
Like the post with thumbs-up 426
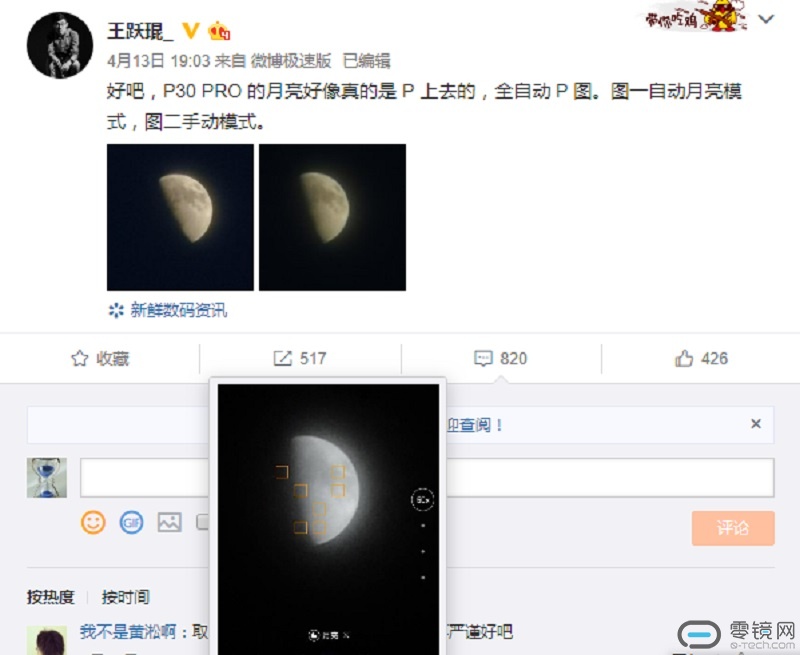pos(684,359)
